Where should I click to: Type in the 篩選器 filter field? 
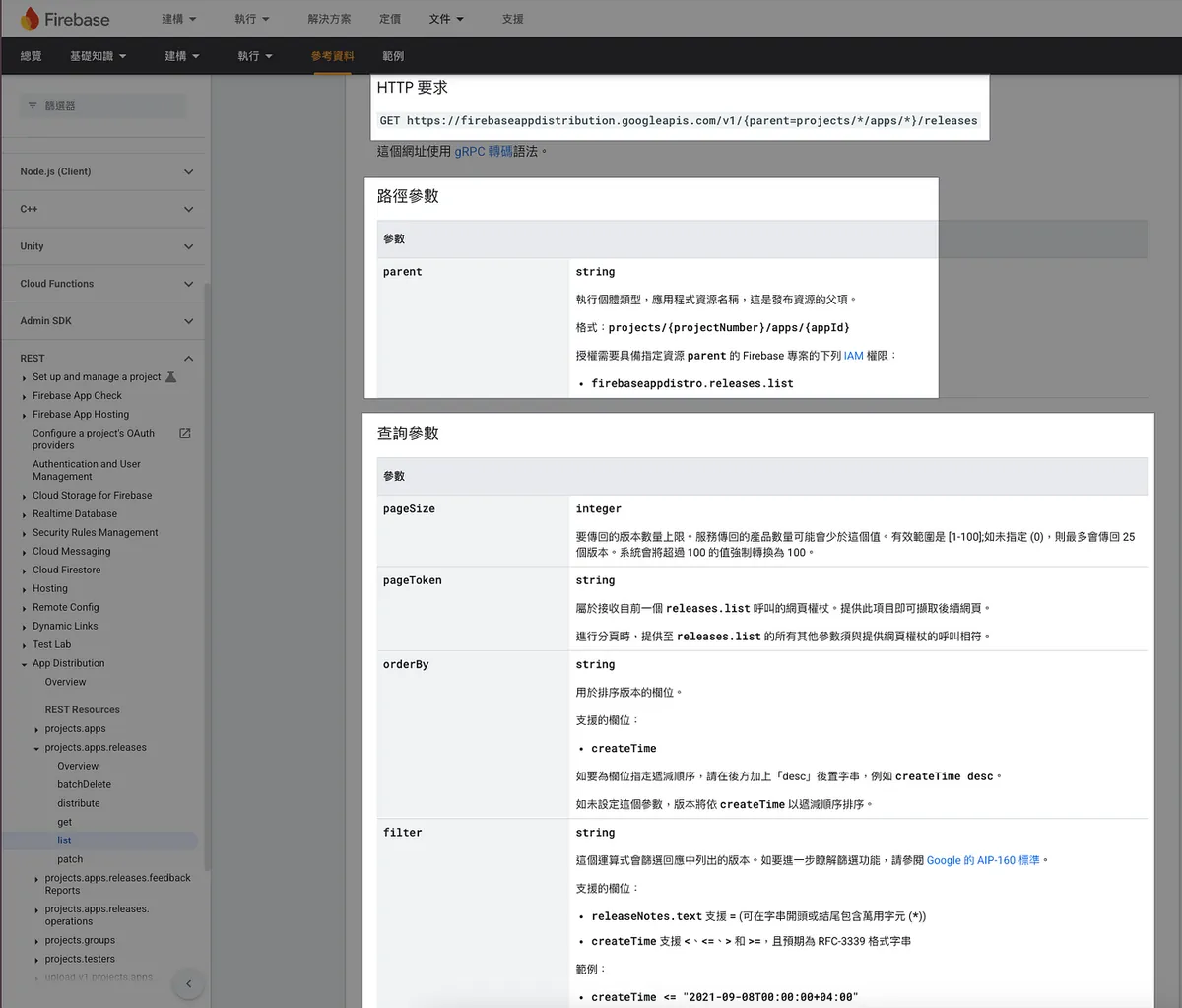point(108,106)
